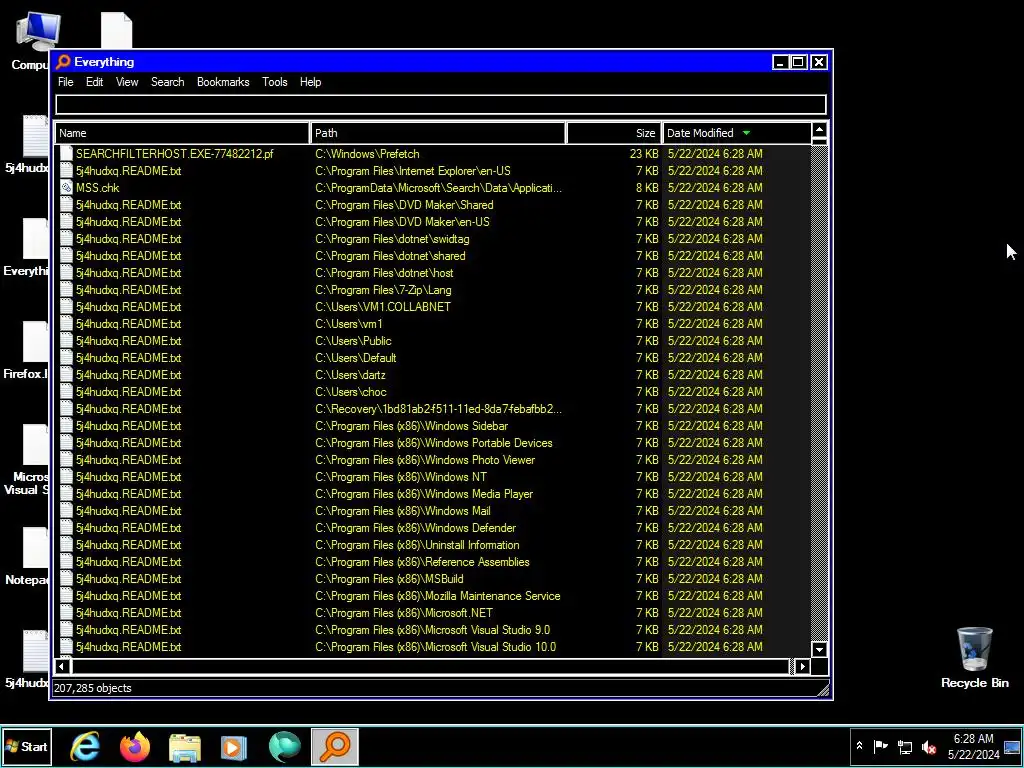Click path C:\Program Files (x86)\Microsoft.NET
The width and height of the screenshot is (1024, 768).
(x=404, y=613)
